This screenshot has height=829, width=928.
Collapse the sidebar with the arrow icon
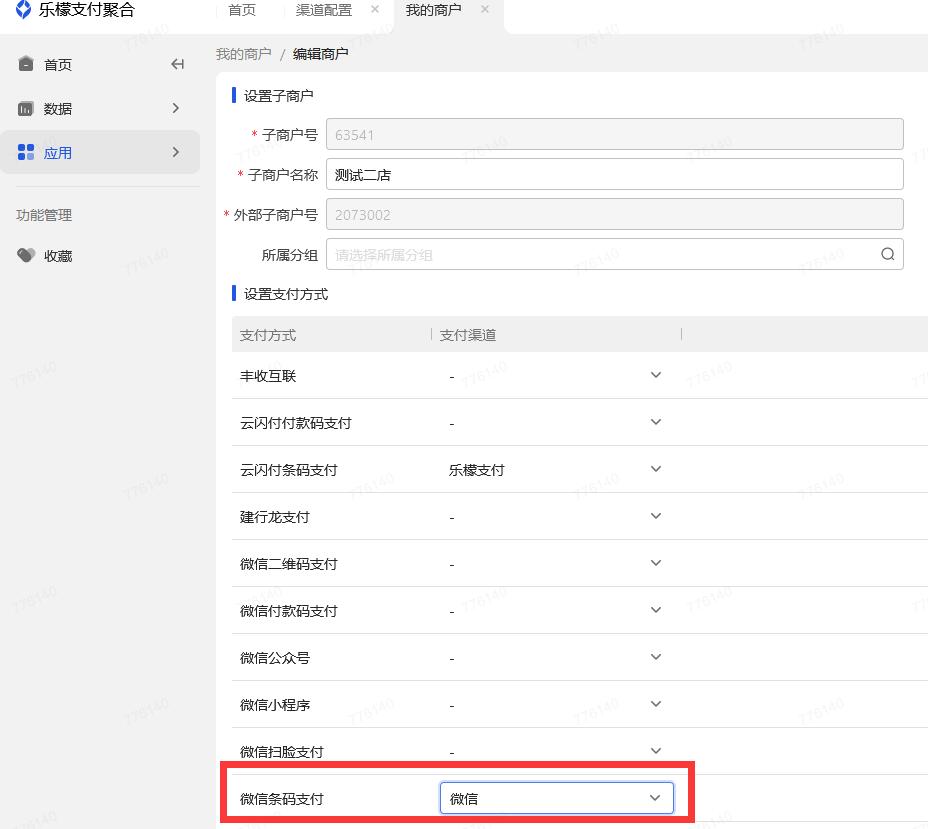177,64
